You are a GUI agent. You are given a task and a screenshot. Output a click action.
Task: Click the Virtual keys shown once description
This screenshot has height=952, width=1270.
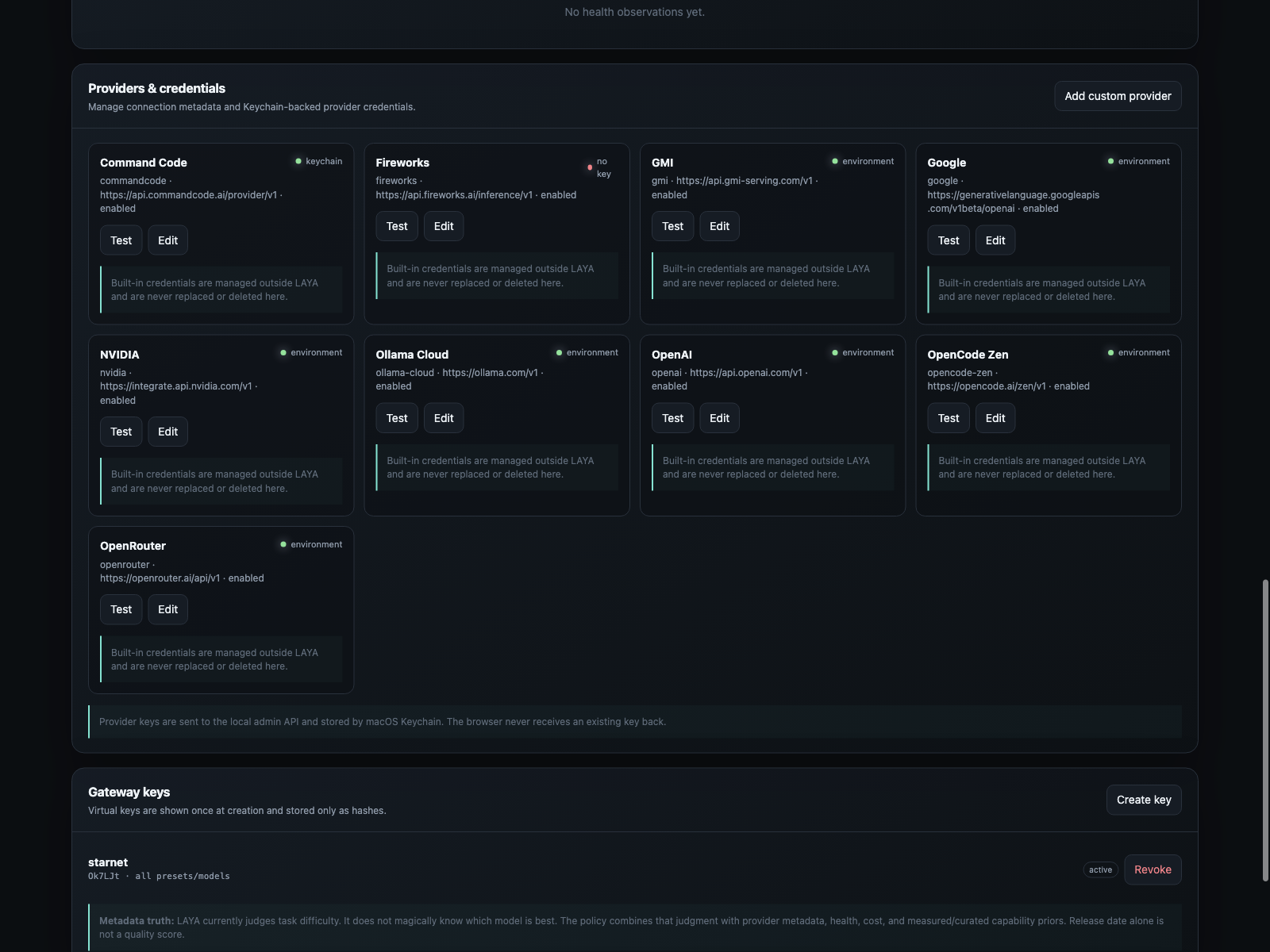click(237, 811)
